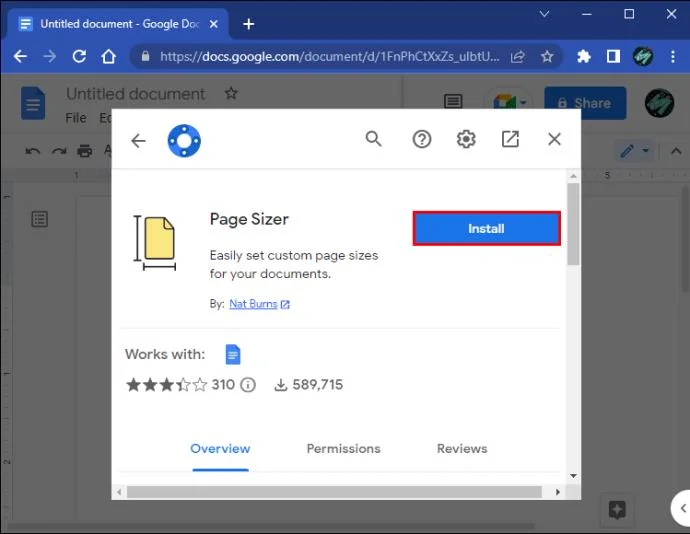Switch to the Overview tab
Viewport: 690px width, 534px height.
(x=220, y=449)
